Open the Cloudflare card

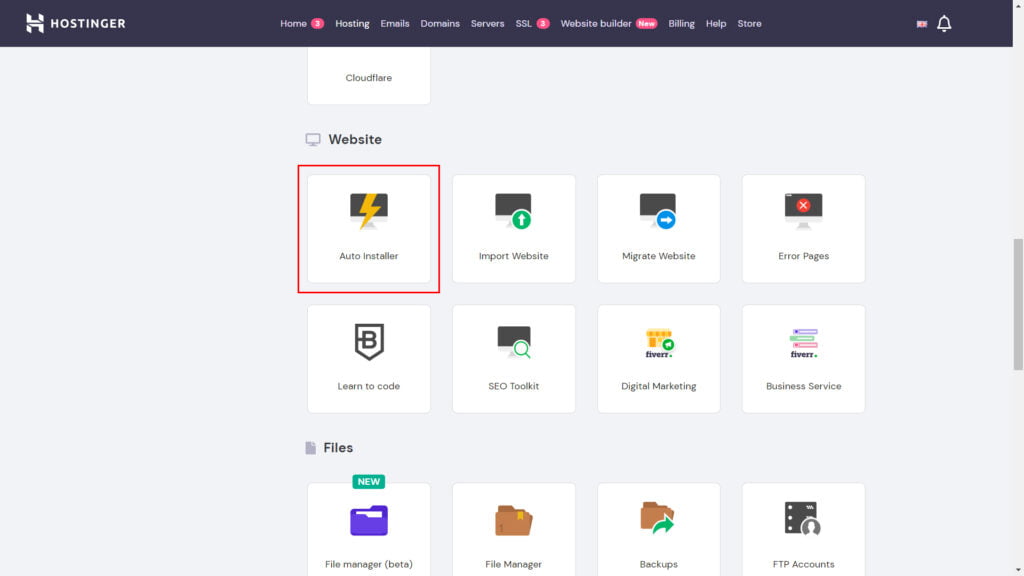pos(369,75)
